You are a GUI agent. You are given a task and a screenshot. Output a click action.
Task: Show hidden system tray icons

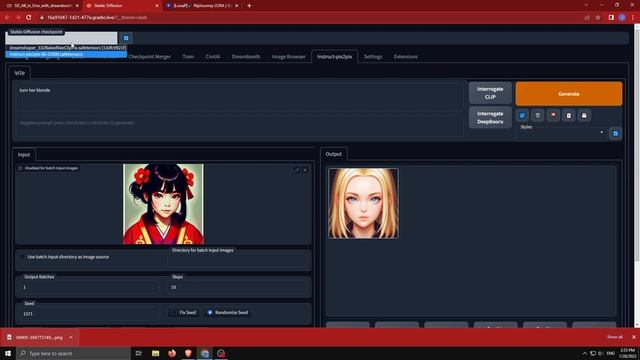tap(584, 353)
